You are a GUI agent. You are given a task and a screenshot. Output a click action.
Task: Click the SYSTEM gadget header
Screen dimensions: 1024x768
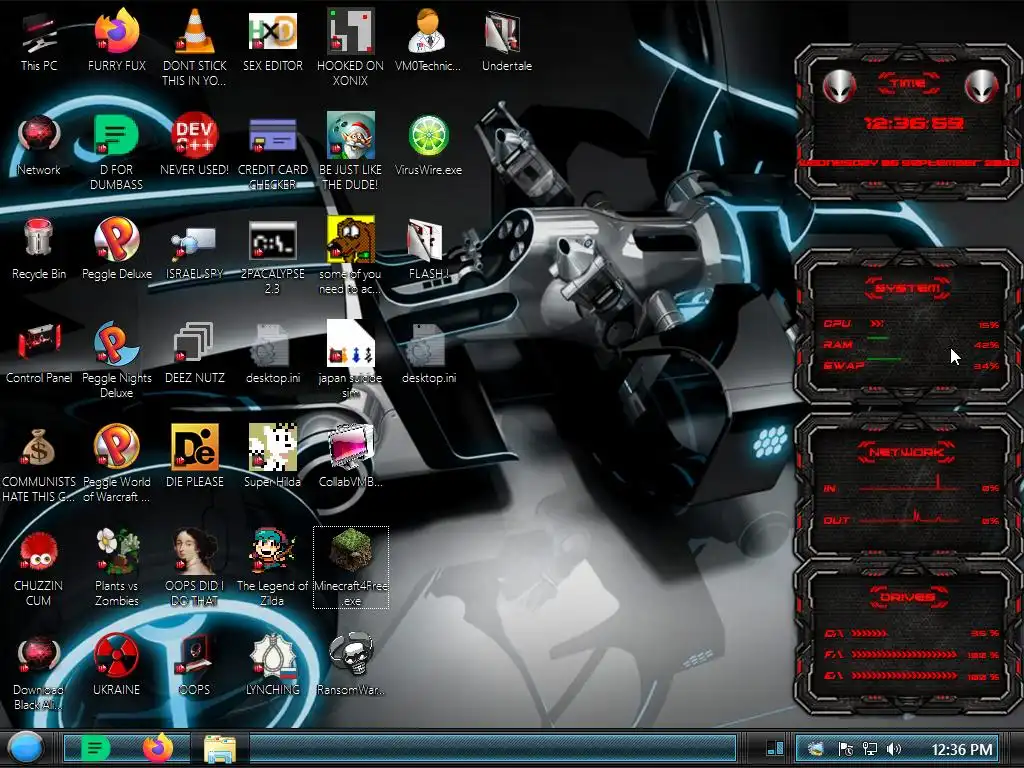click(x=908, y=288)
